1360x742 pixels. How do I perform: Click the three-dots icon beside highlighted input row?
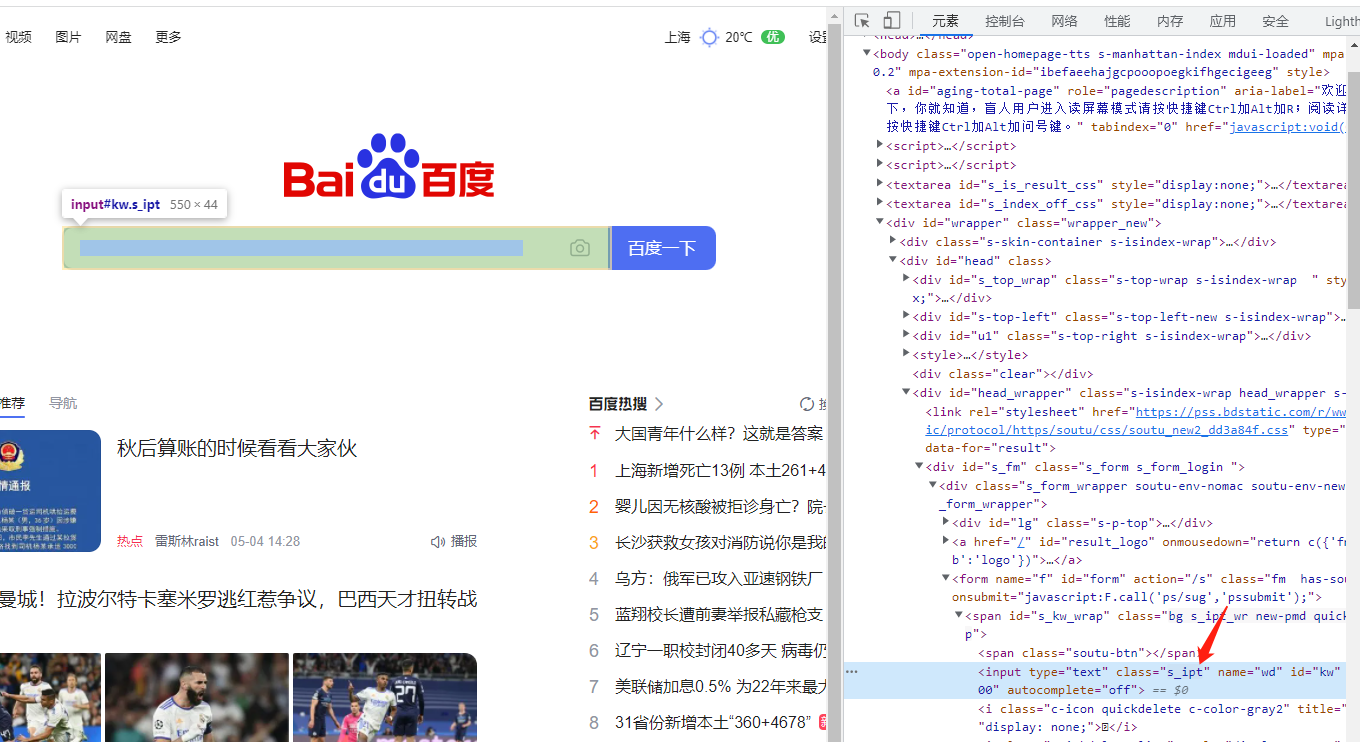tap(852, 671)
